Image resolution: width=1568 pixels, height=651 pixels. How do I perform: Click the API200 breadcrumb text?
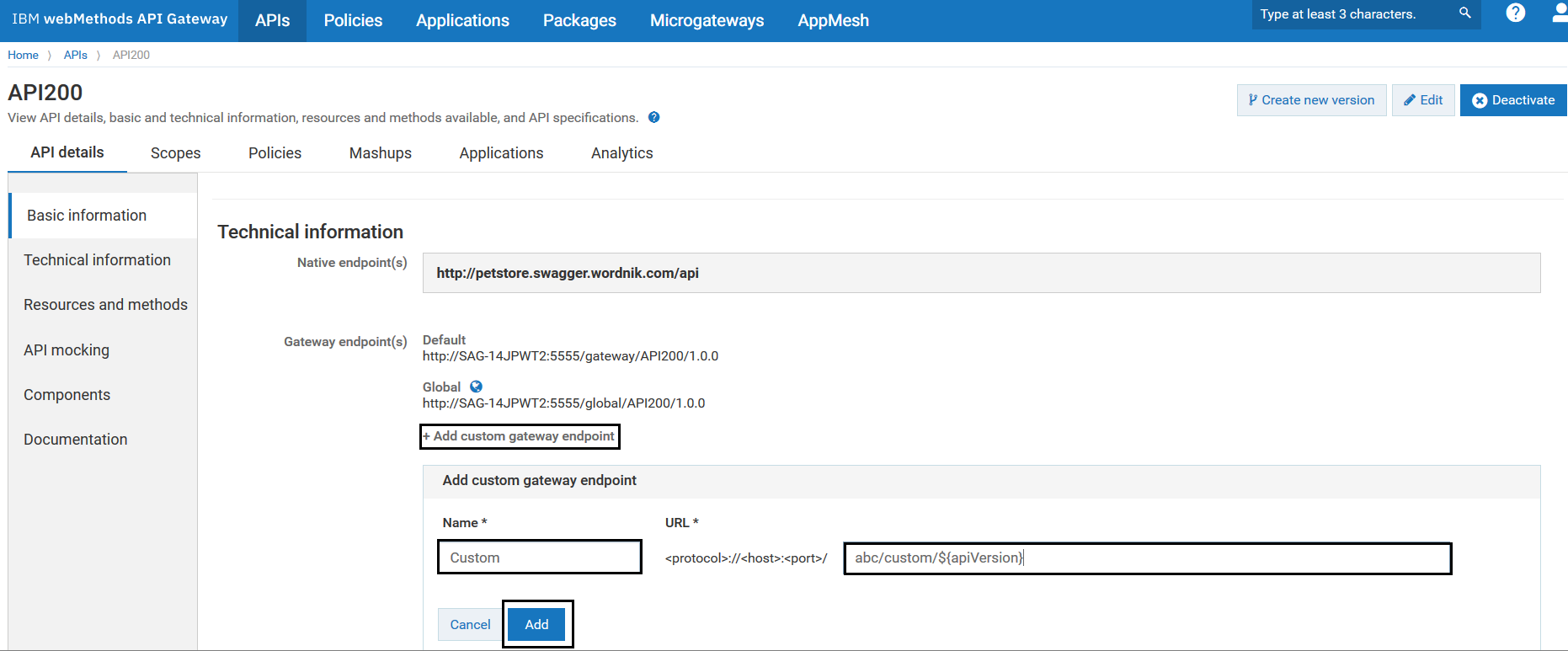(x=131, y=55)
